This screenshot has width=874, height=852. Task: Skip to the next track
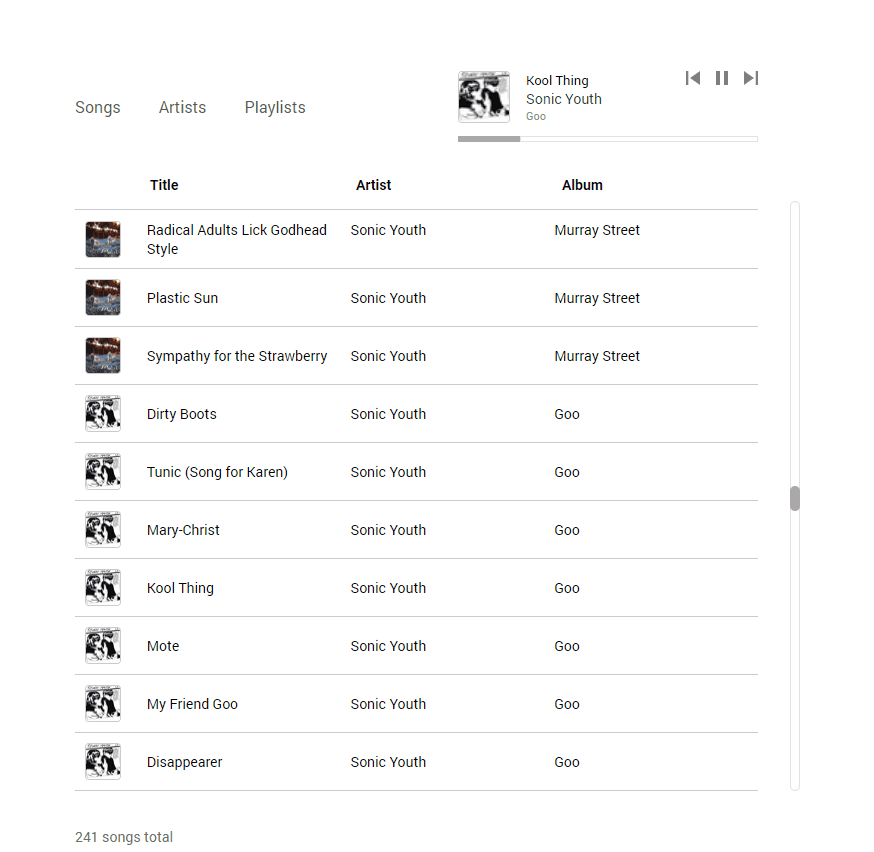tap(751, 77)
